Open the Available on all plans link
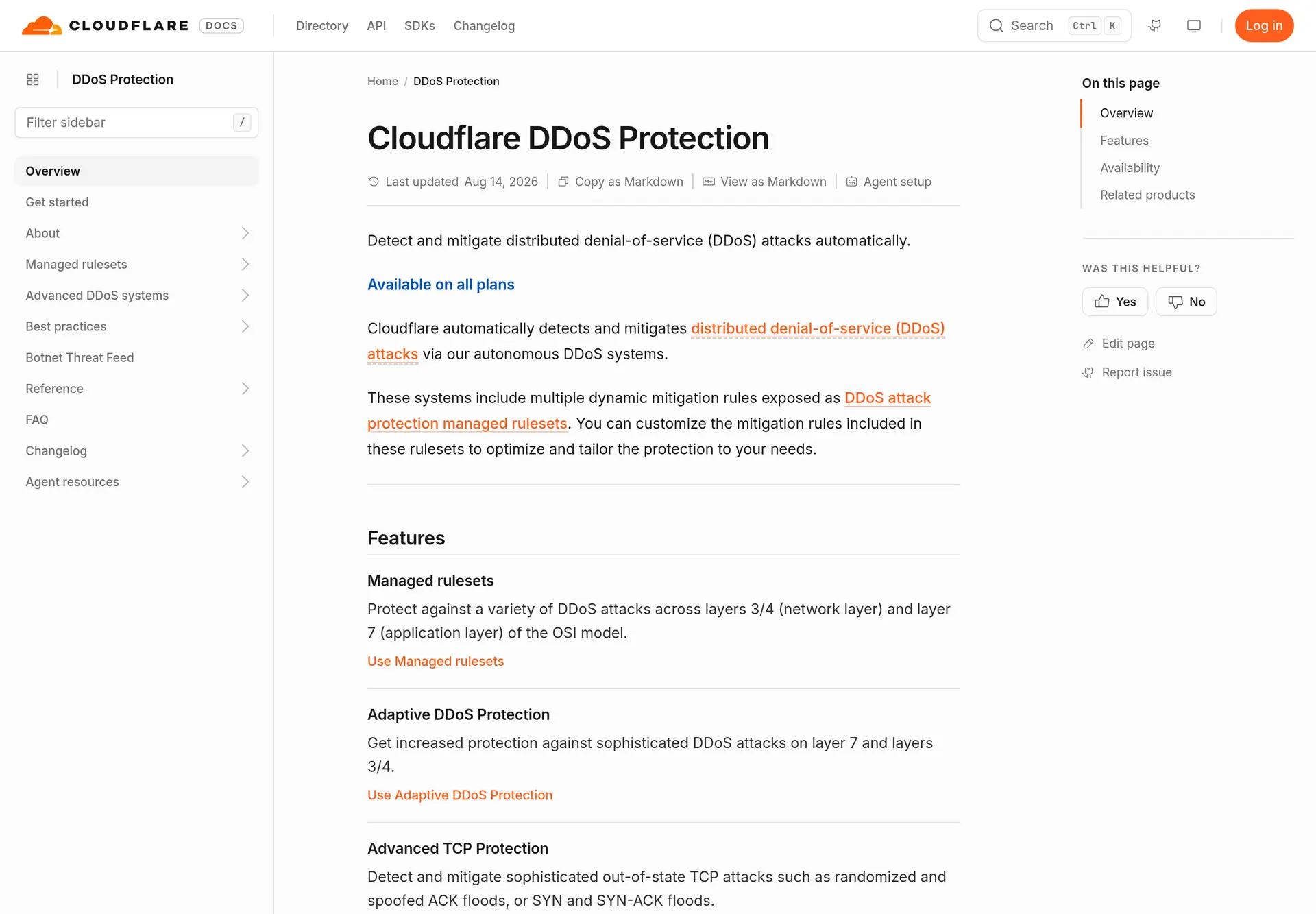 click(441, 285)
